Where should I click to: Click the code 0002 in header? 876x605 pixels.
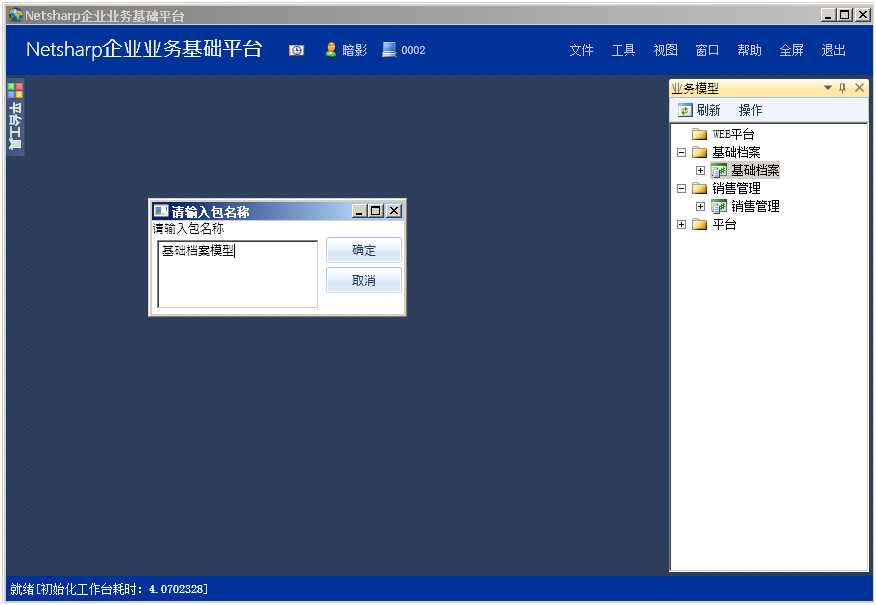(x=413, y=50)
